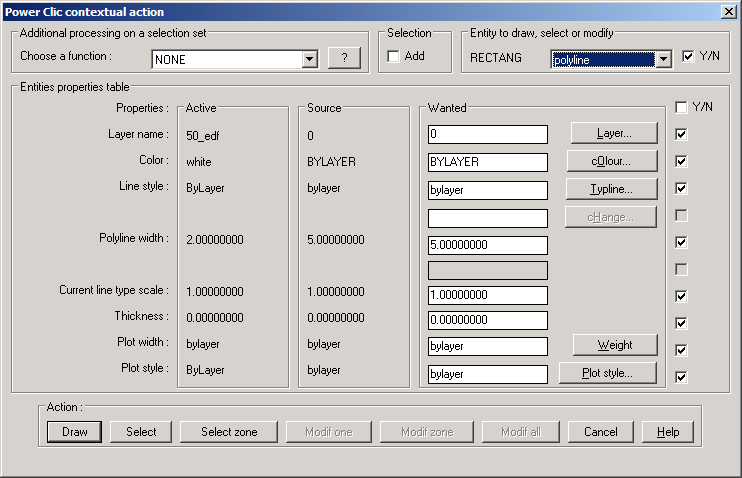Uncheck the Polyline width row checkbox
742x478 pixels.
pos(681,242)
